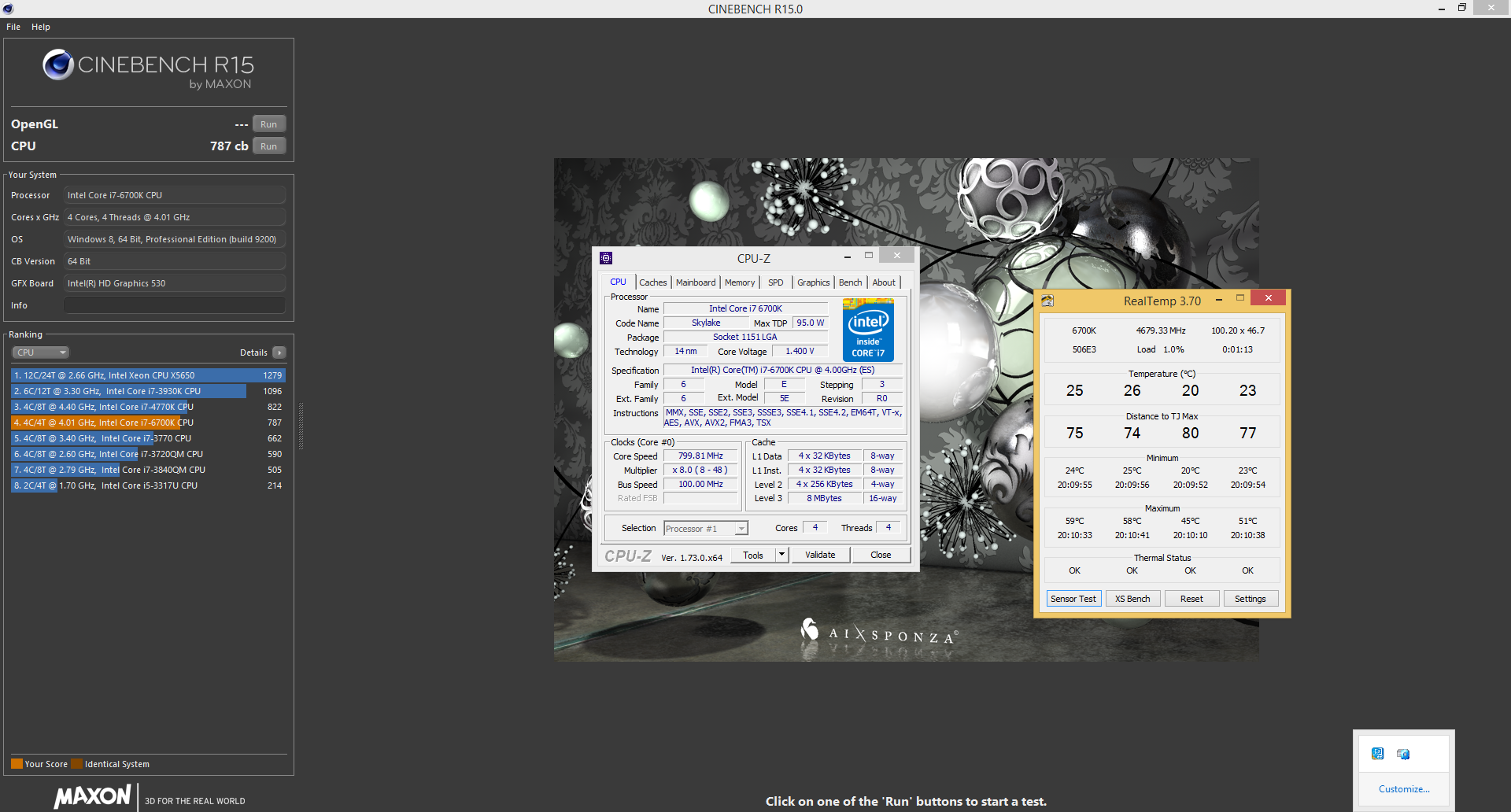This screenshot has height=812, width=1511.
Task: Open the File menu
Action: pos(13,27)
